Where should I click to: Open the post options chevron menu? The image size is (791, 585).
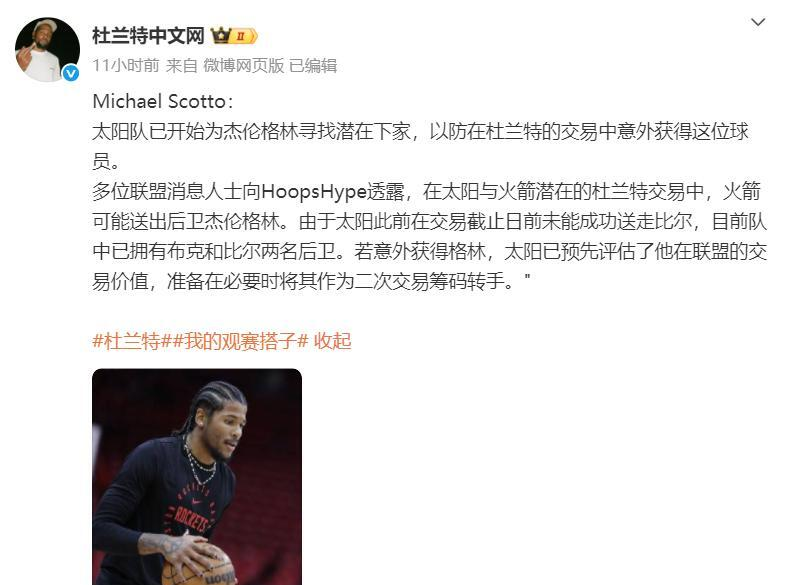(x=758, y=22)
